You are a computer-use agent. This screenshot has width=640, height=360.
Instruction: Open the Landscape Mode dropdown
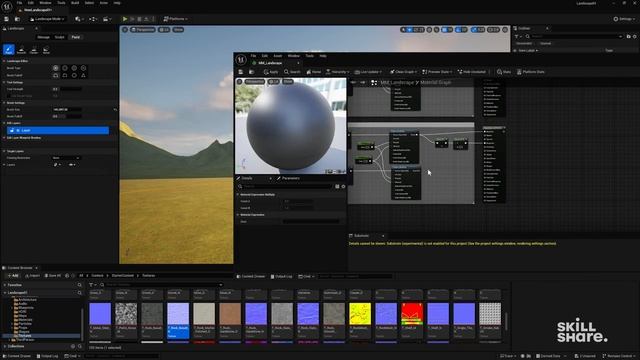[47, 19]
